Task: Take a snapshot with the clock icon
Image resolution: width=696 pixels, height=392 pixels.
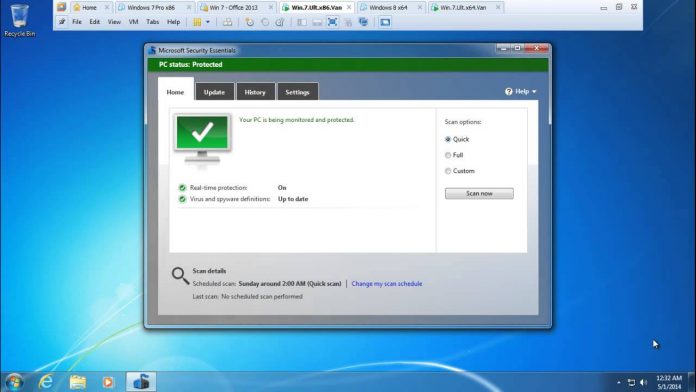Action: coord(250,22)
